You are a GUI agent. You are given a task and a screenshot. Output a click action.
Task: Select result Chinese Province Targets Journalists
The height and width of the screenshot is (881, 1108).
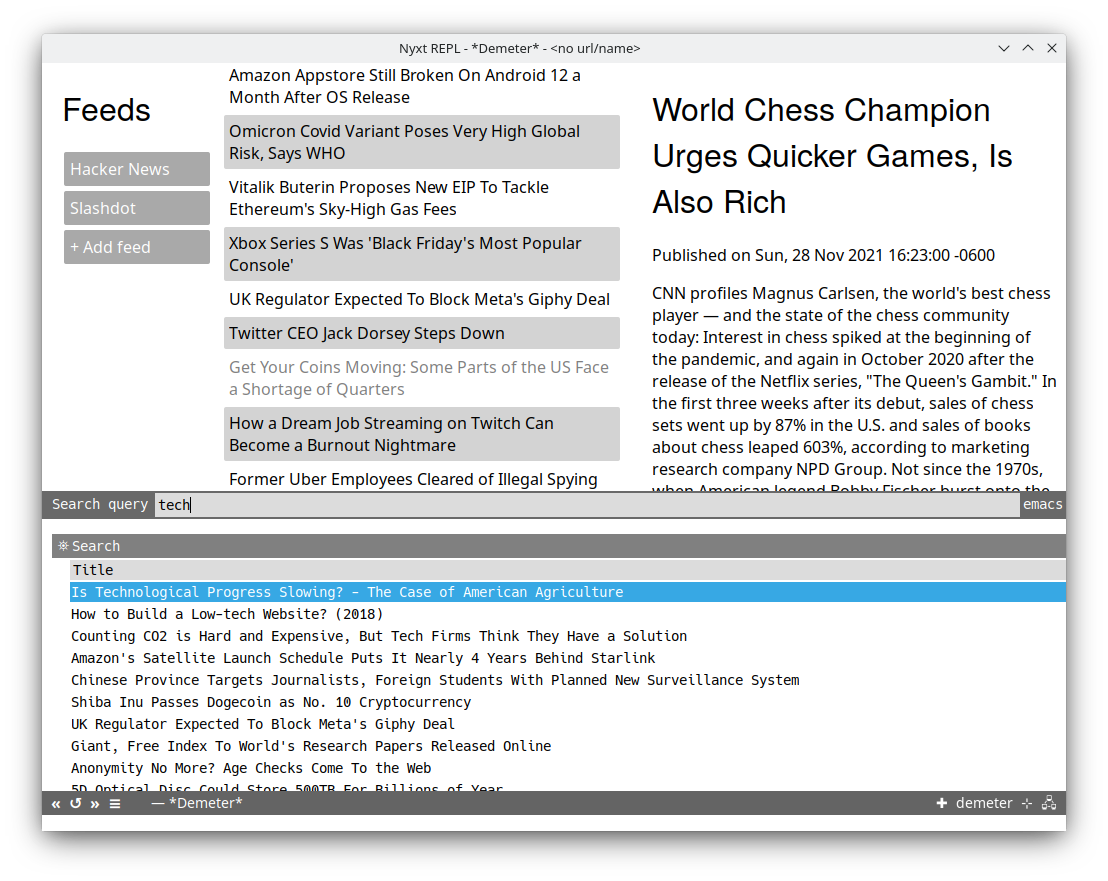click(567, 680)
